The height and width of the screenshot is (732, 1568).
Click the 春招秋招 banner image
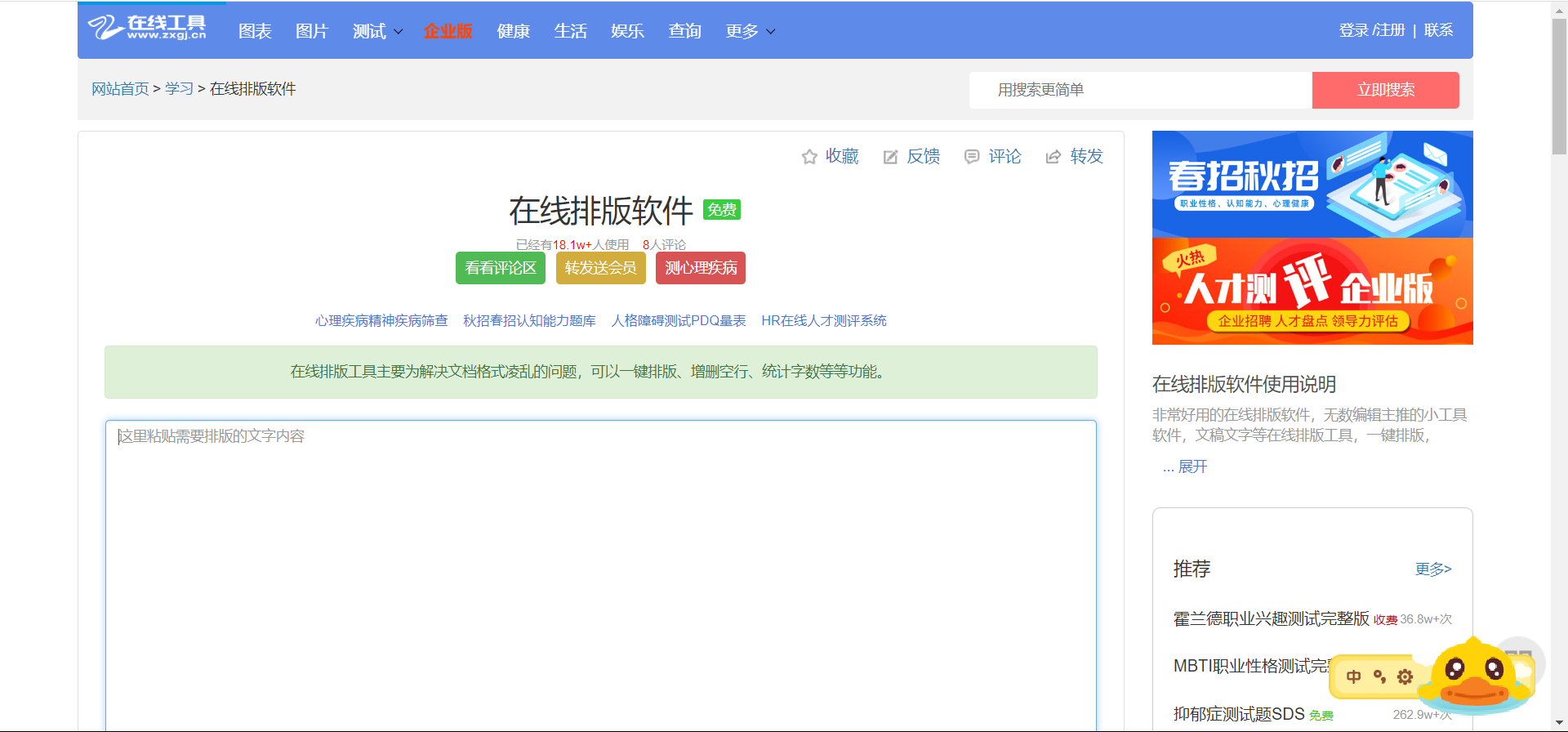pyautogui.click(x=1312, y=185)
